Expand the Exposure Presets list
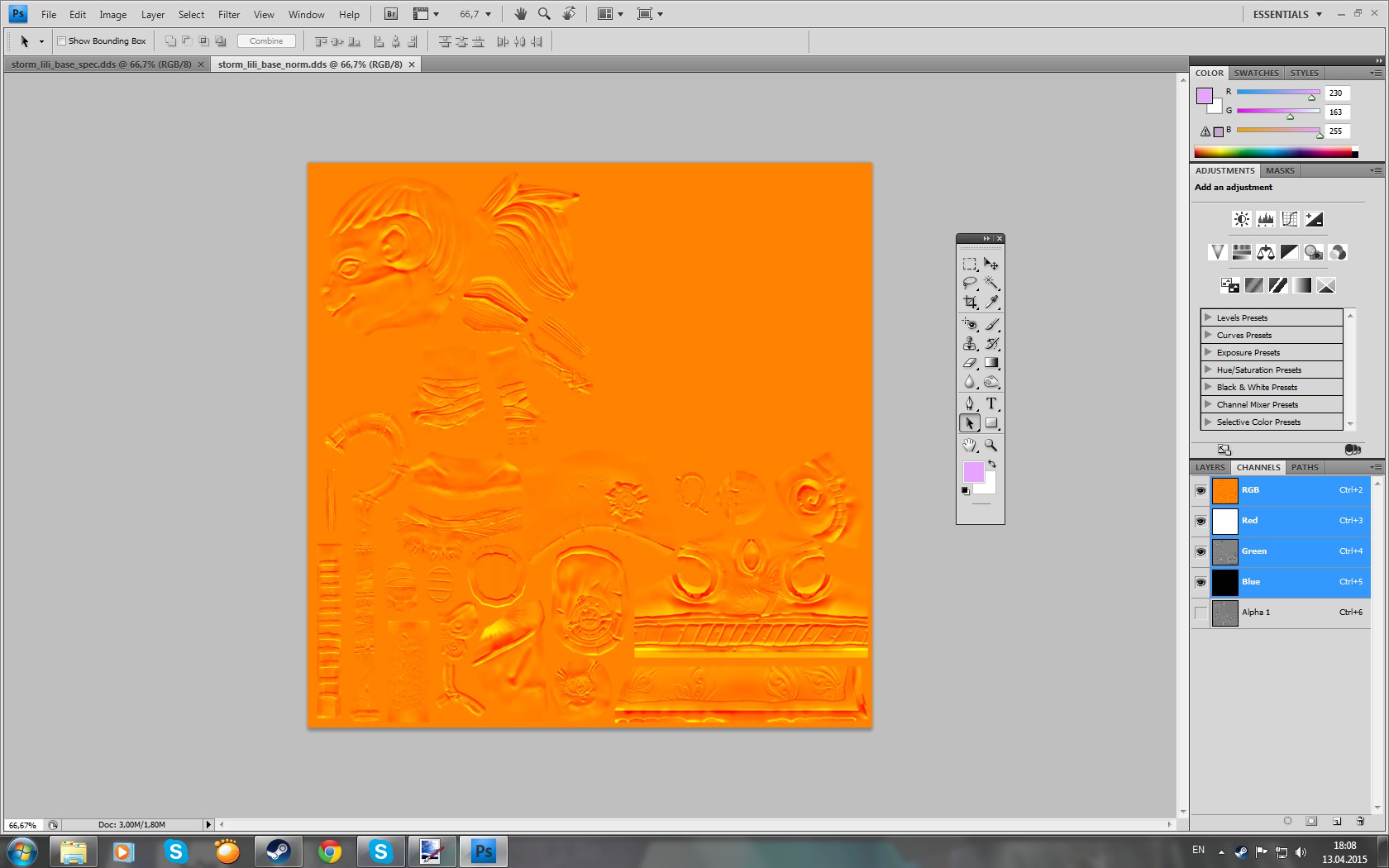The width and height of the screenshot is (1389, 868). [1208, 352]
